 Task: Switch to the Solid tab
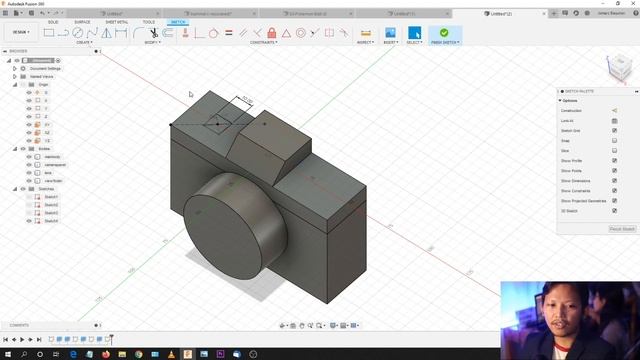(53, 22)
